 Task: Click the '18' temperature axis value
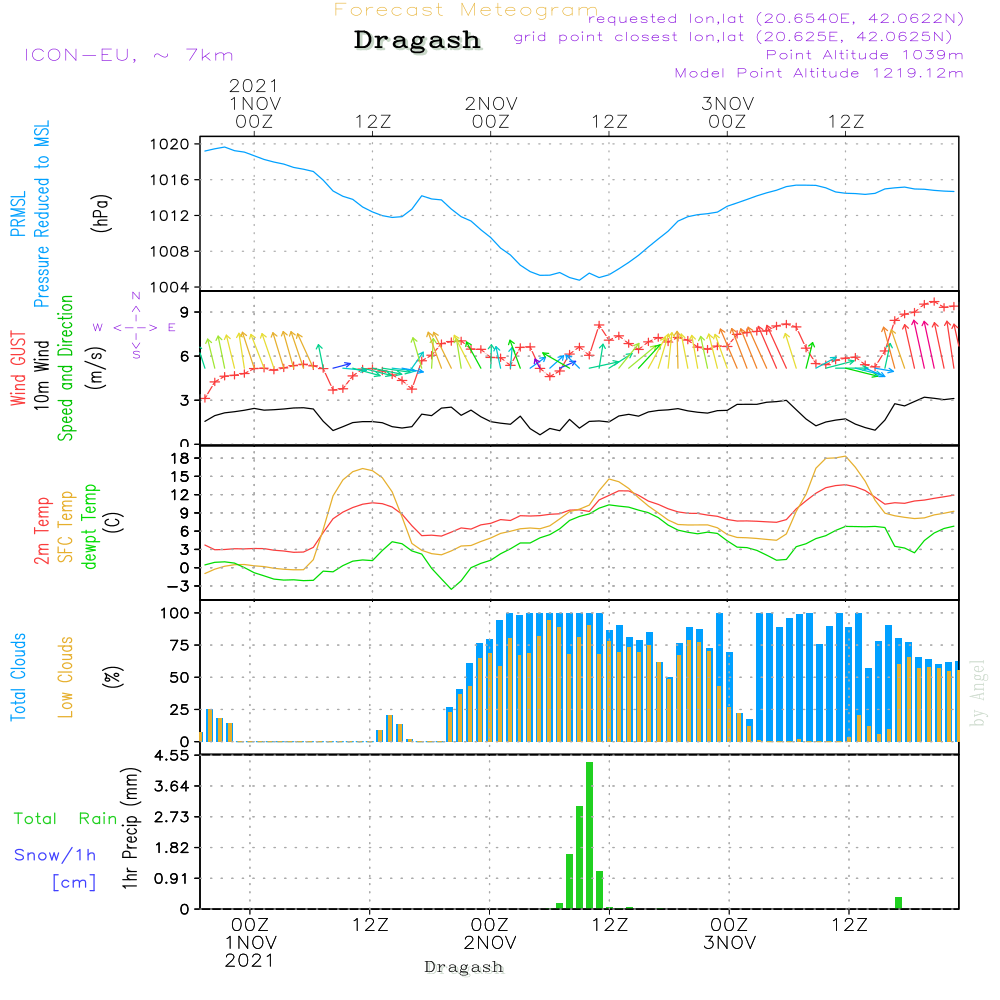(180, 458)
